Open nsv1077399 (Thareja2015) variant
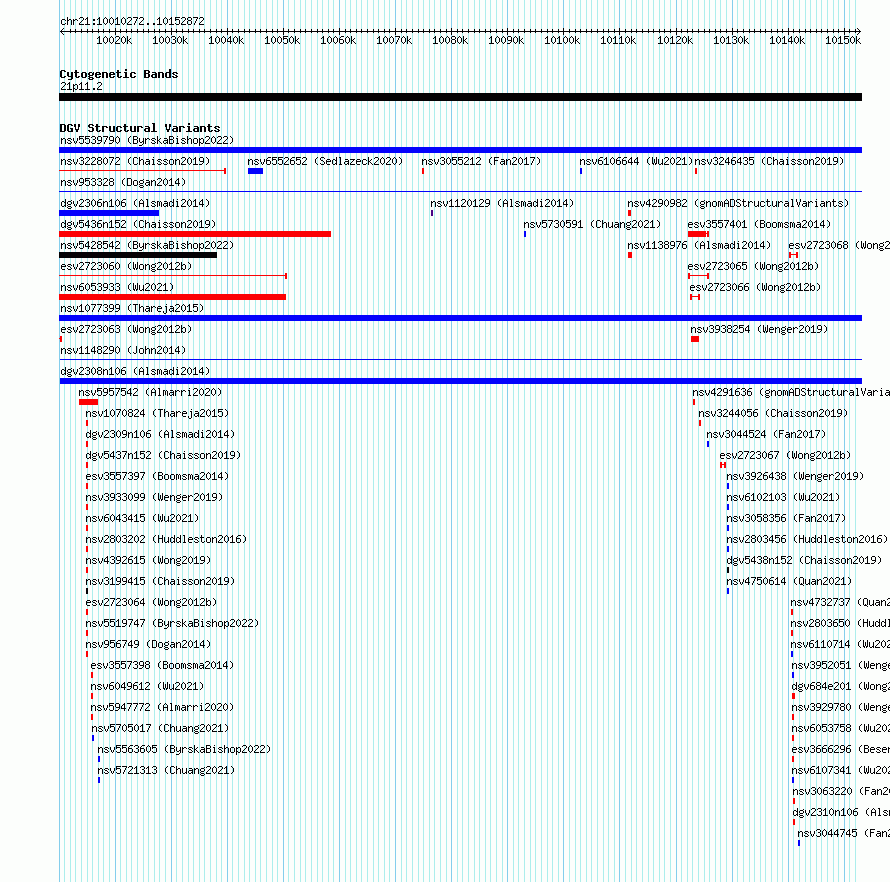This screenshot has width=890, height=882. click(132, 308)
